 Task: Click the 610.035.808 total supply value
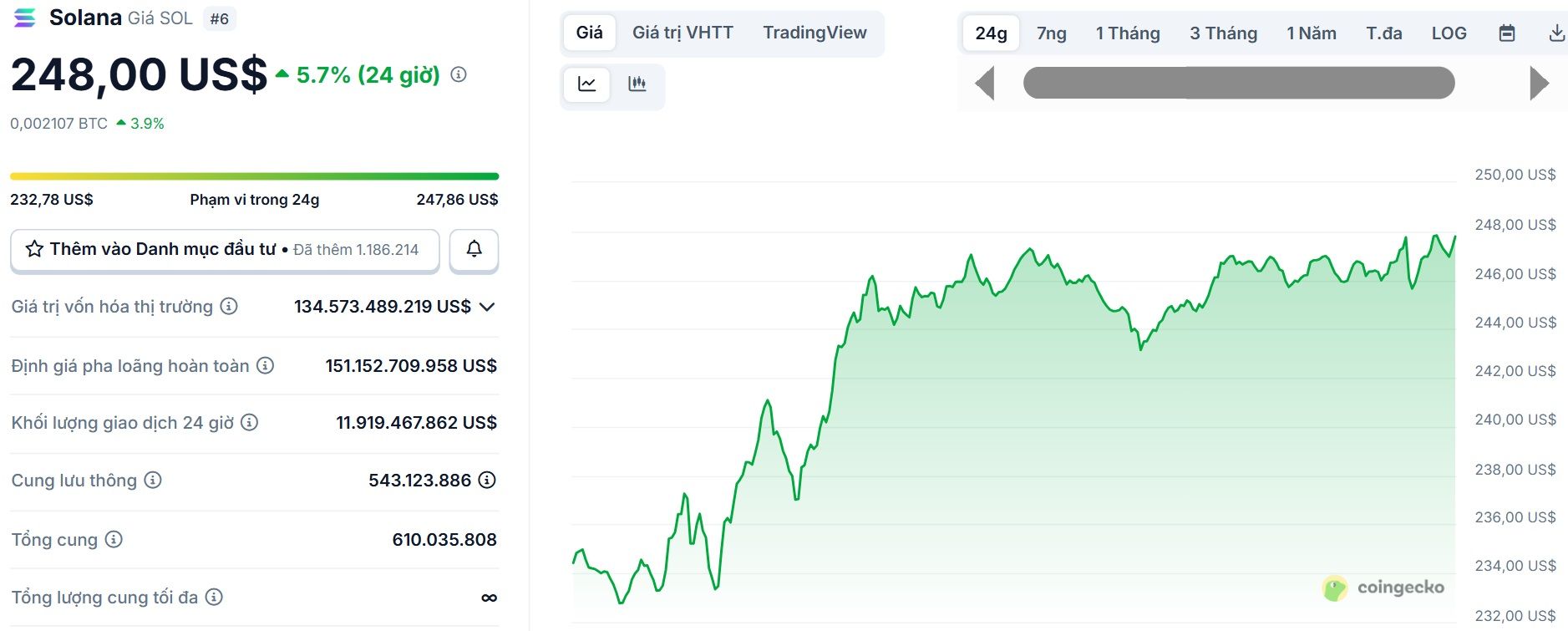click(444, 539)
